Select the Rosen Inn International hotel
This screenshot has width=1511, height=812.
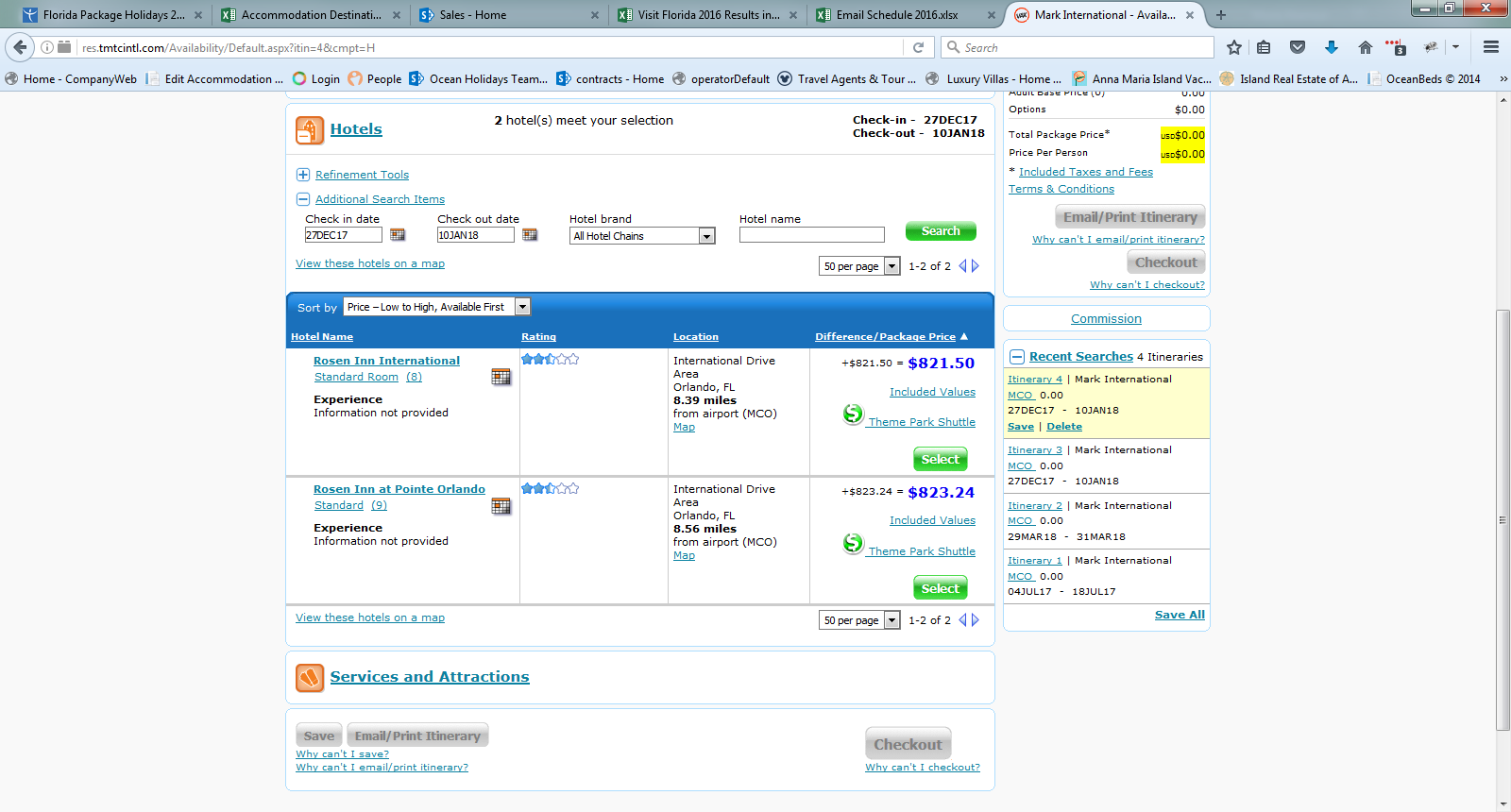click(x=941, y=460)
